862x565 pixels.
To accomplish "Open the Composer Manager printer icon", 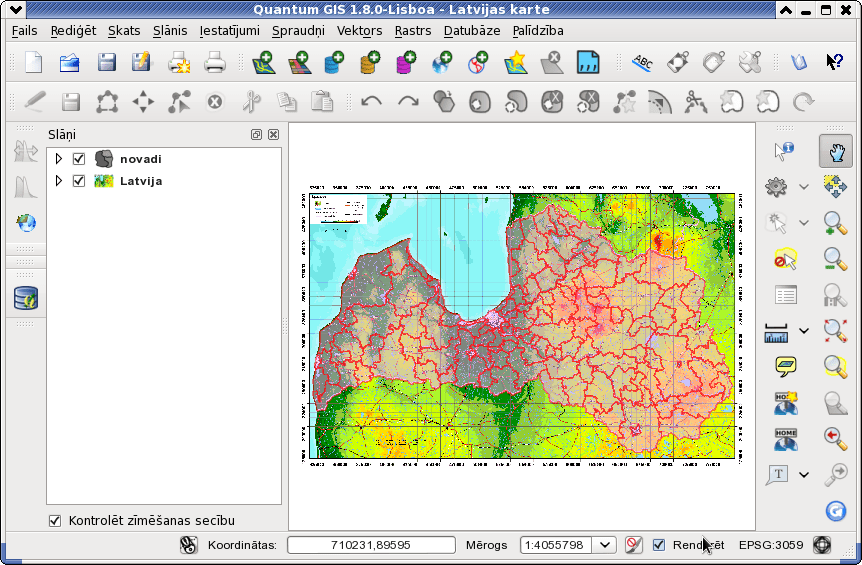I will pyautogui.click(x=214, y=63).
